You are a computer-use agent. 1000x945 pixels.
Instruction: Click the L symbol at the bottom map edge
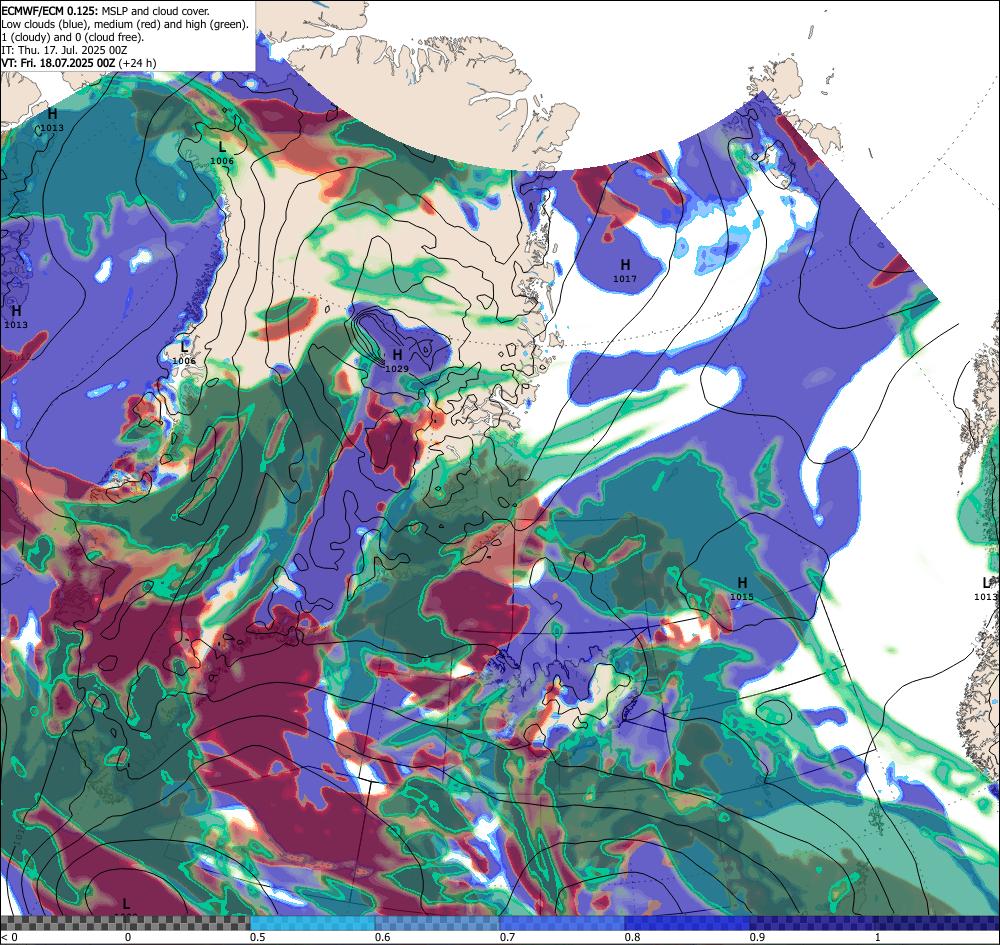126,904
